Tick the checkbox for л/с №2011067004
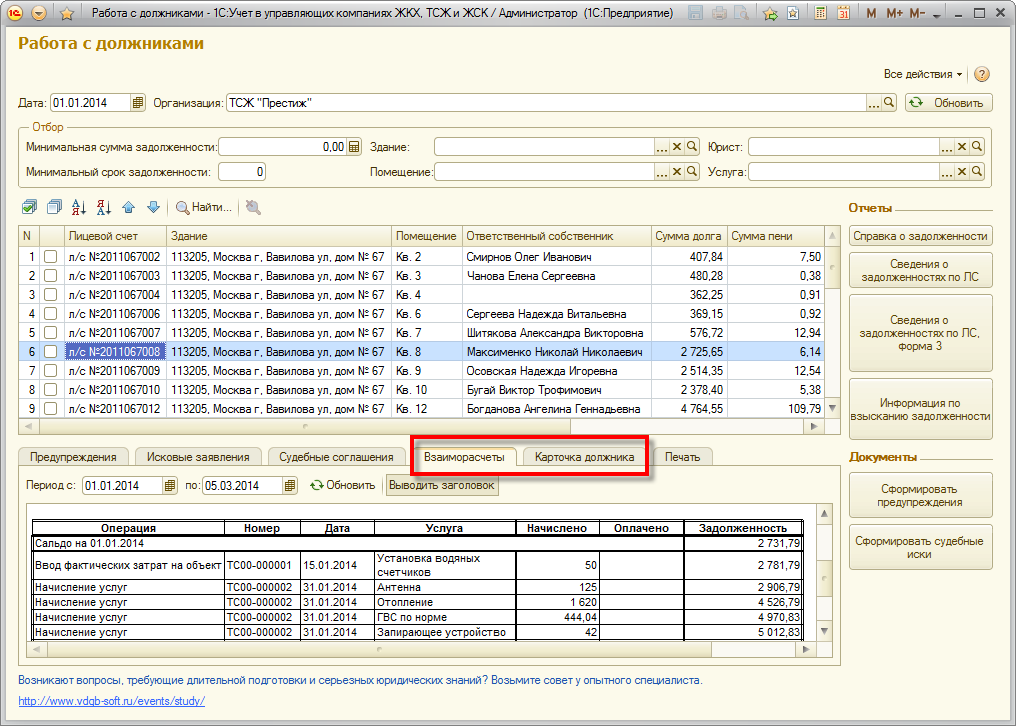1016x726 pixels. click(x=51, y=294)
